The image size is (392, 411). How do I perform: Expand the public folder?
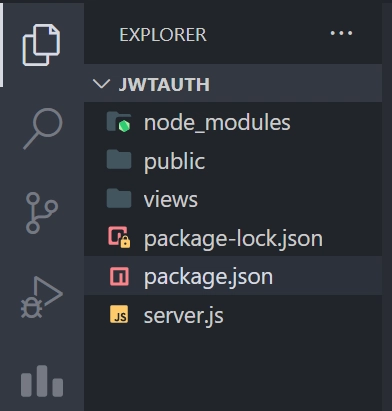point(233,161)
